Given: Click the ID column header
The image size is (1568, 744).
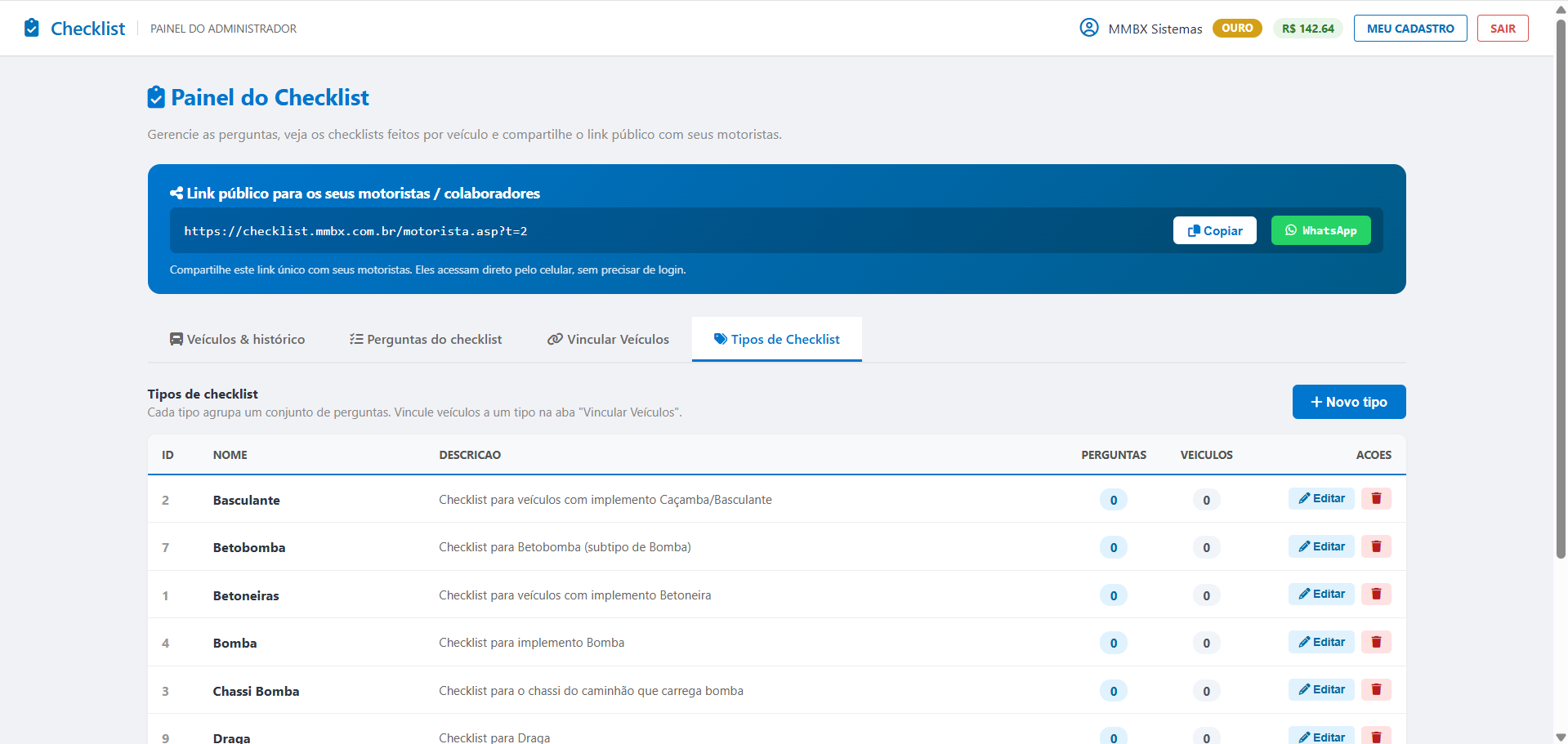Looking at the screenshot, I should click(168, 455).
